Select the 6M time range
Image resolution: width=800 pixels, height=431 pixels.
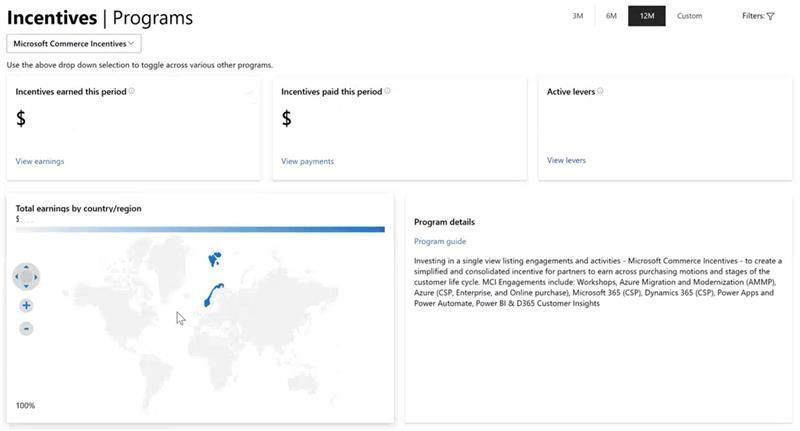(611, 16)
